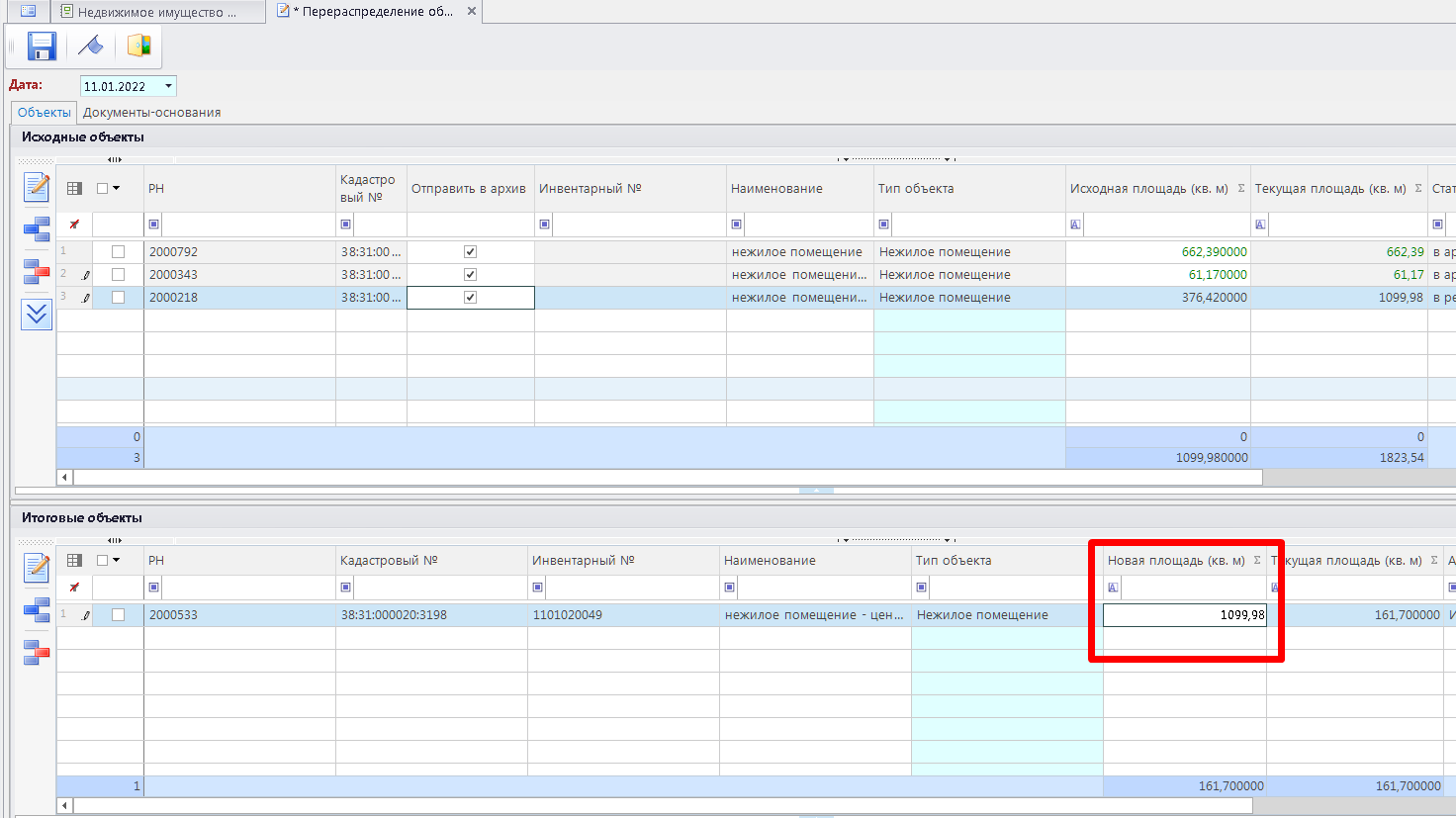This screenshot has width=1456, height=818.
Task: Click horizontal scrollbar of Исходные объекты grid
Action: [668, 477]
